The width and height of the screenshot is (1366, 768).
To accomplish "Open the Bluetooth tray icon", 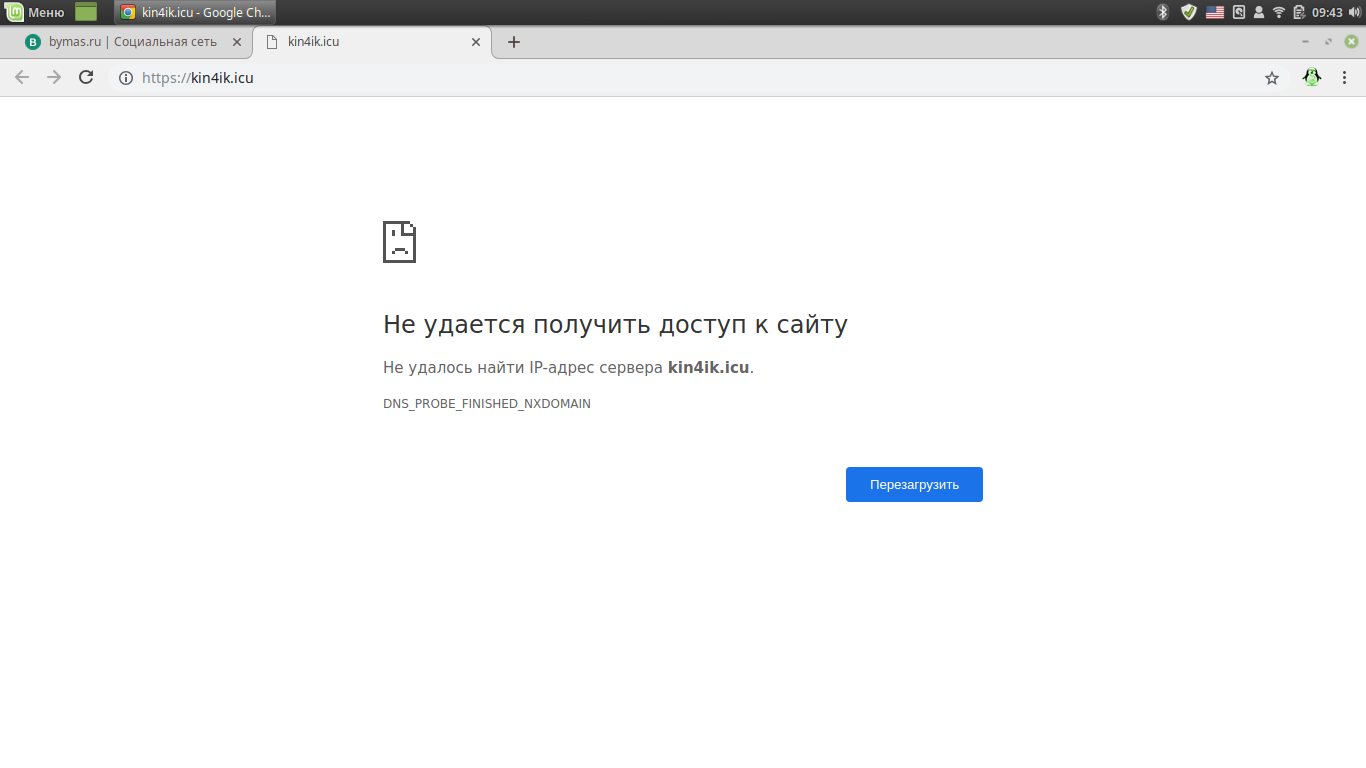I will pyautogui.click(x=1163, y=12).
